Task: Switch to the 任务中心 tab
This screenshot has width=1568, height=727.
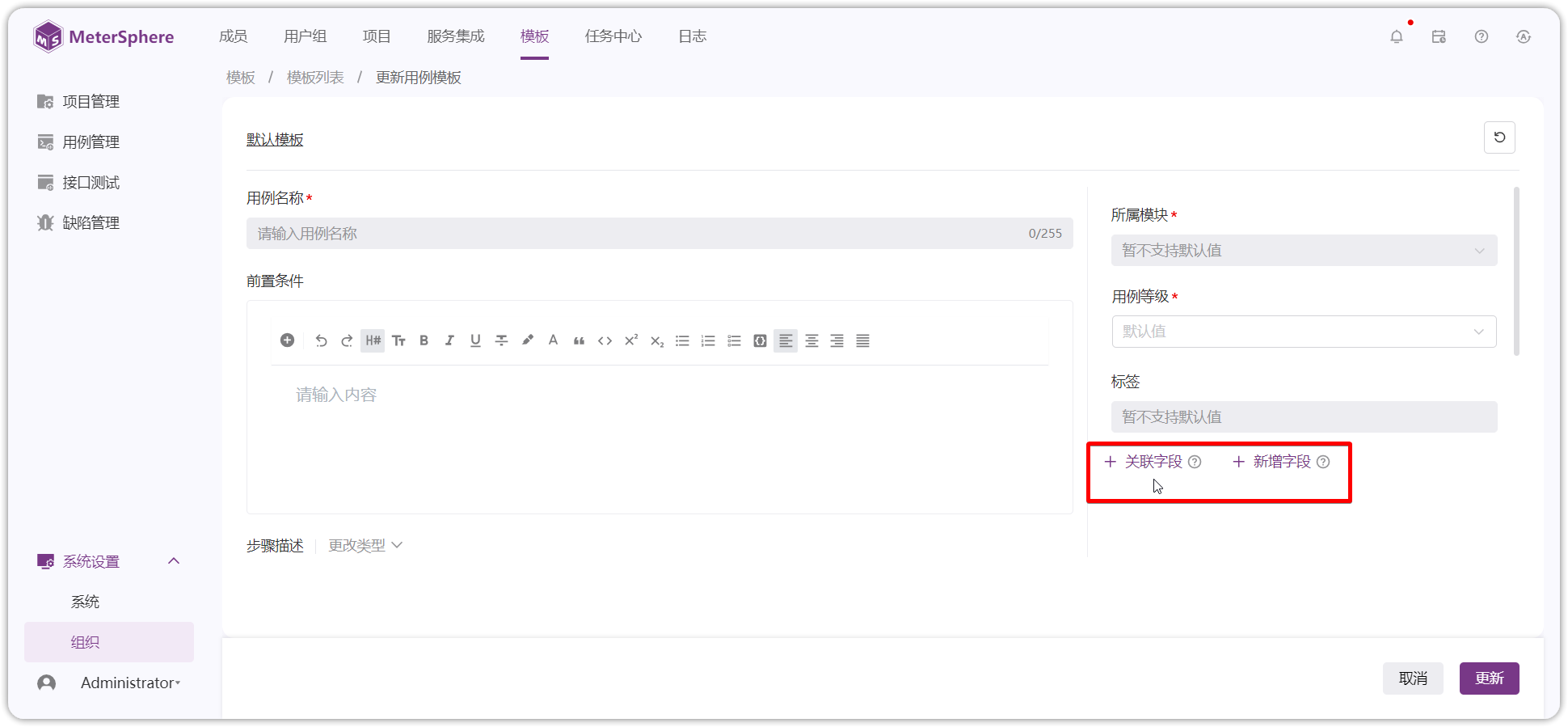Action: [613, 36]
